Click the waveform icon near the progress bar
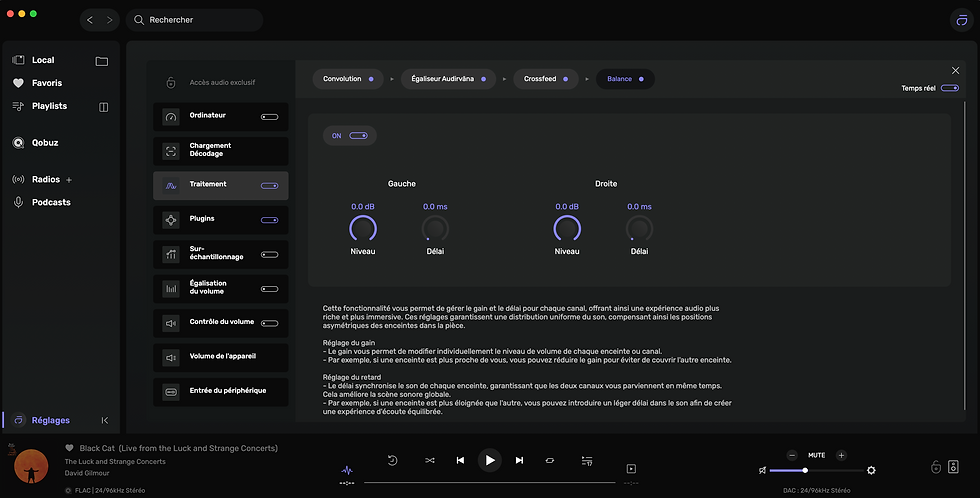This screenshot has height=498, width=980. tap(347, 470)
